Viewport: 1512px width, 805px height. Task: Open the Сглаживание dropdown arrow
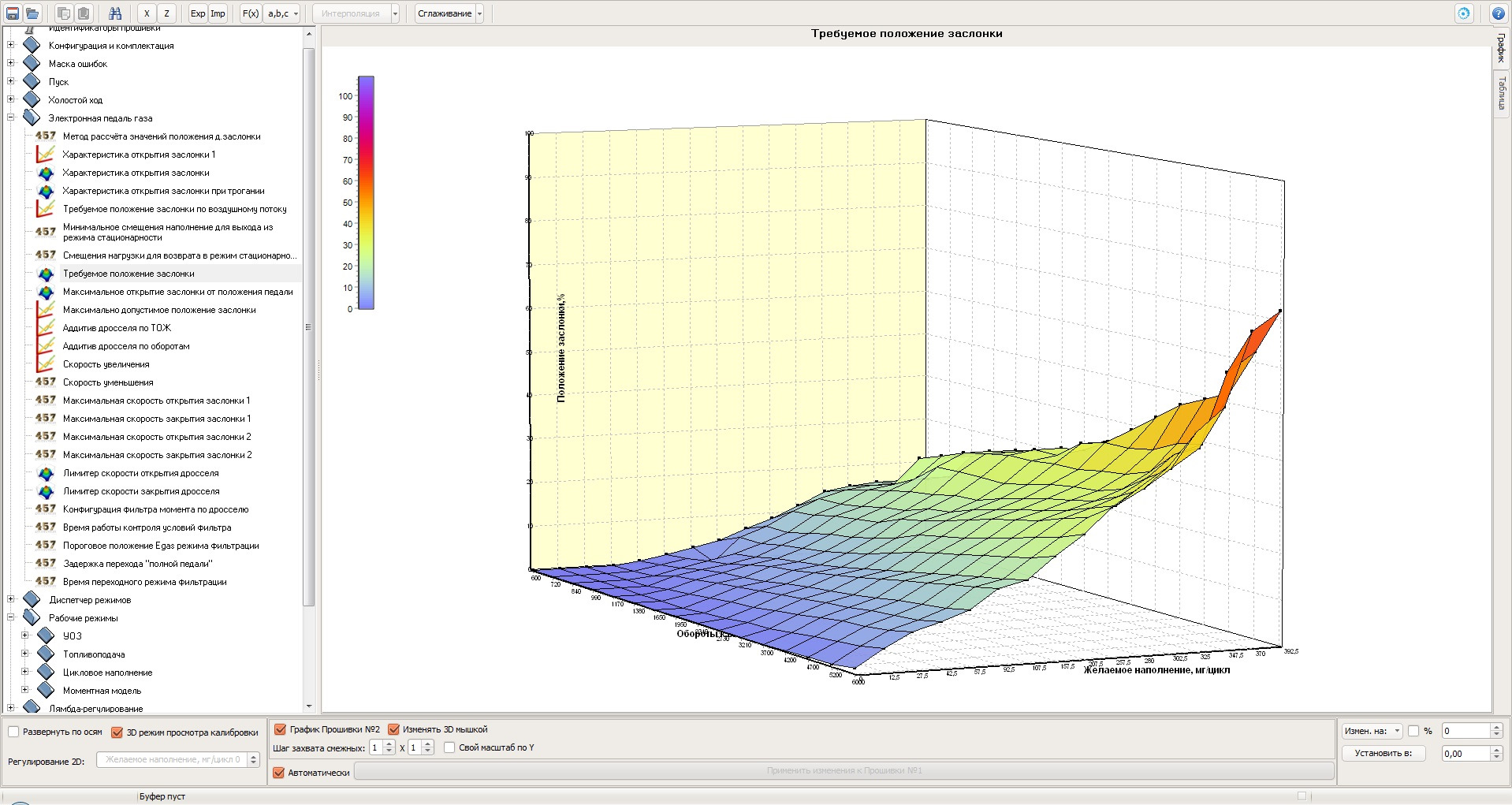pos(479,13)
